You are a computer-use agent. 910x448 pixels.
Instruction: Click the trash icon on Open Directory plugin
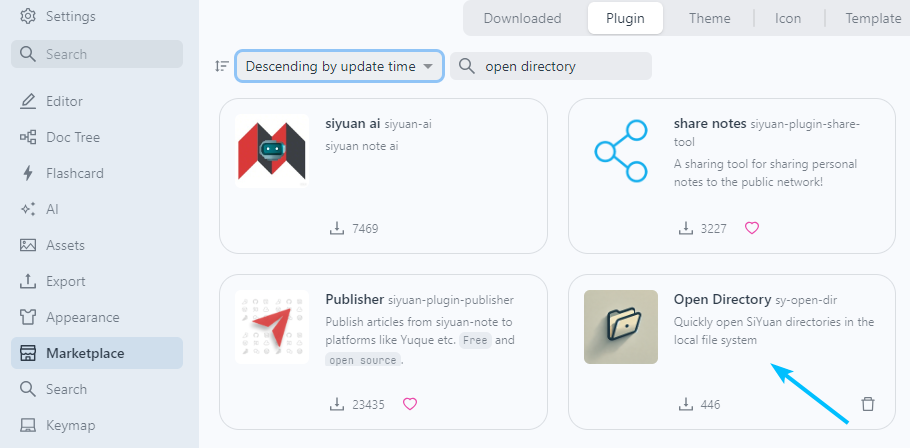tap(868, 404)
